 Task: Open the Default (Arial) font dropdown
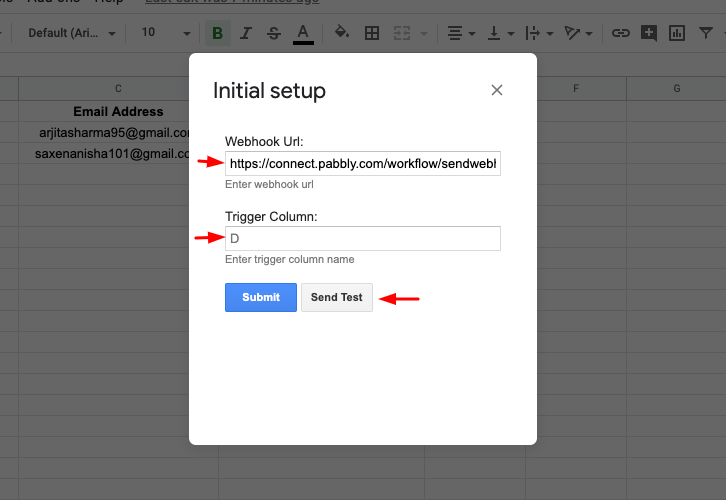pos(71,33)
